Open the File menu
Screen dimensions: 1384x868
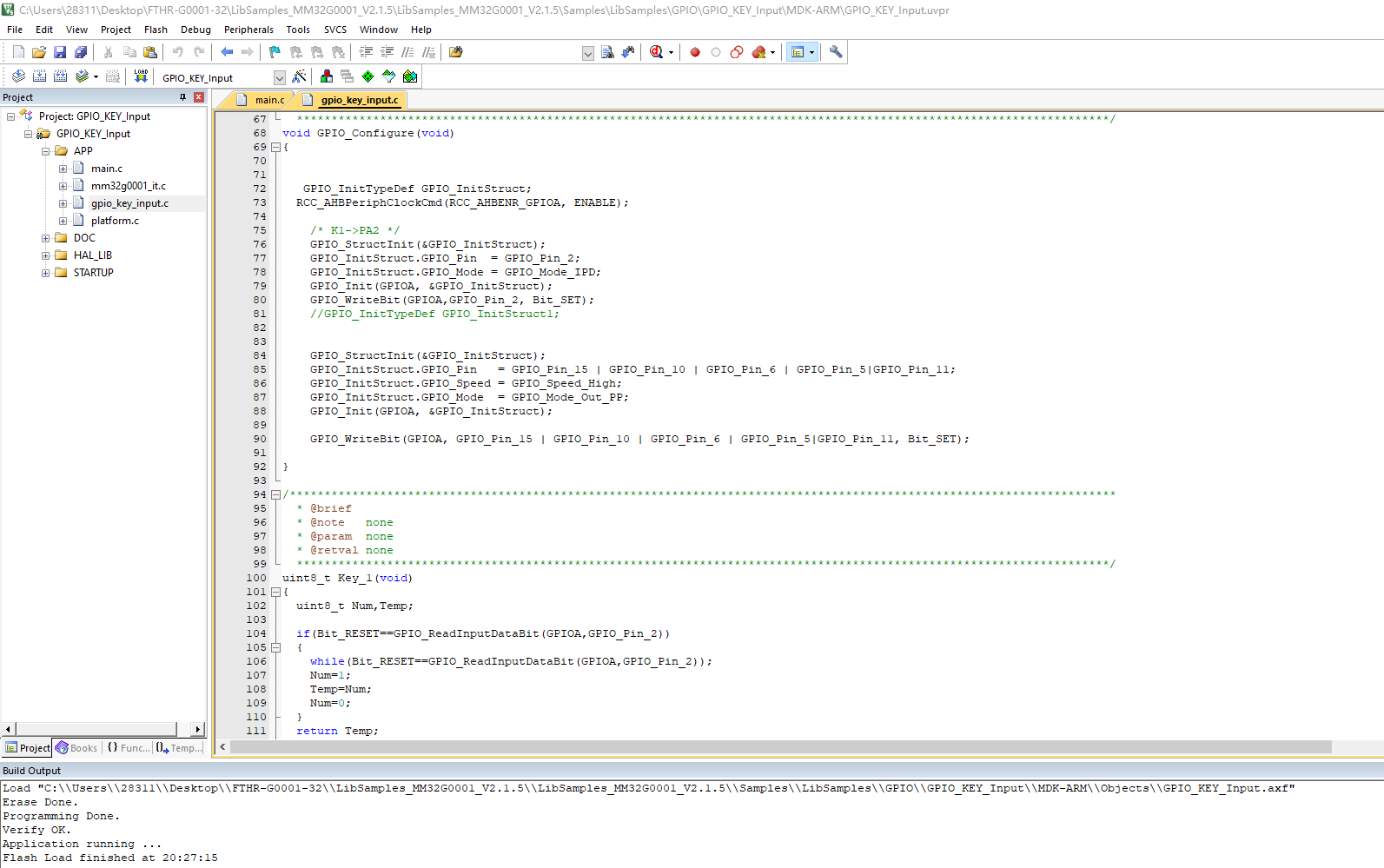point(15,30)
